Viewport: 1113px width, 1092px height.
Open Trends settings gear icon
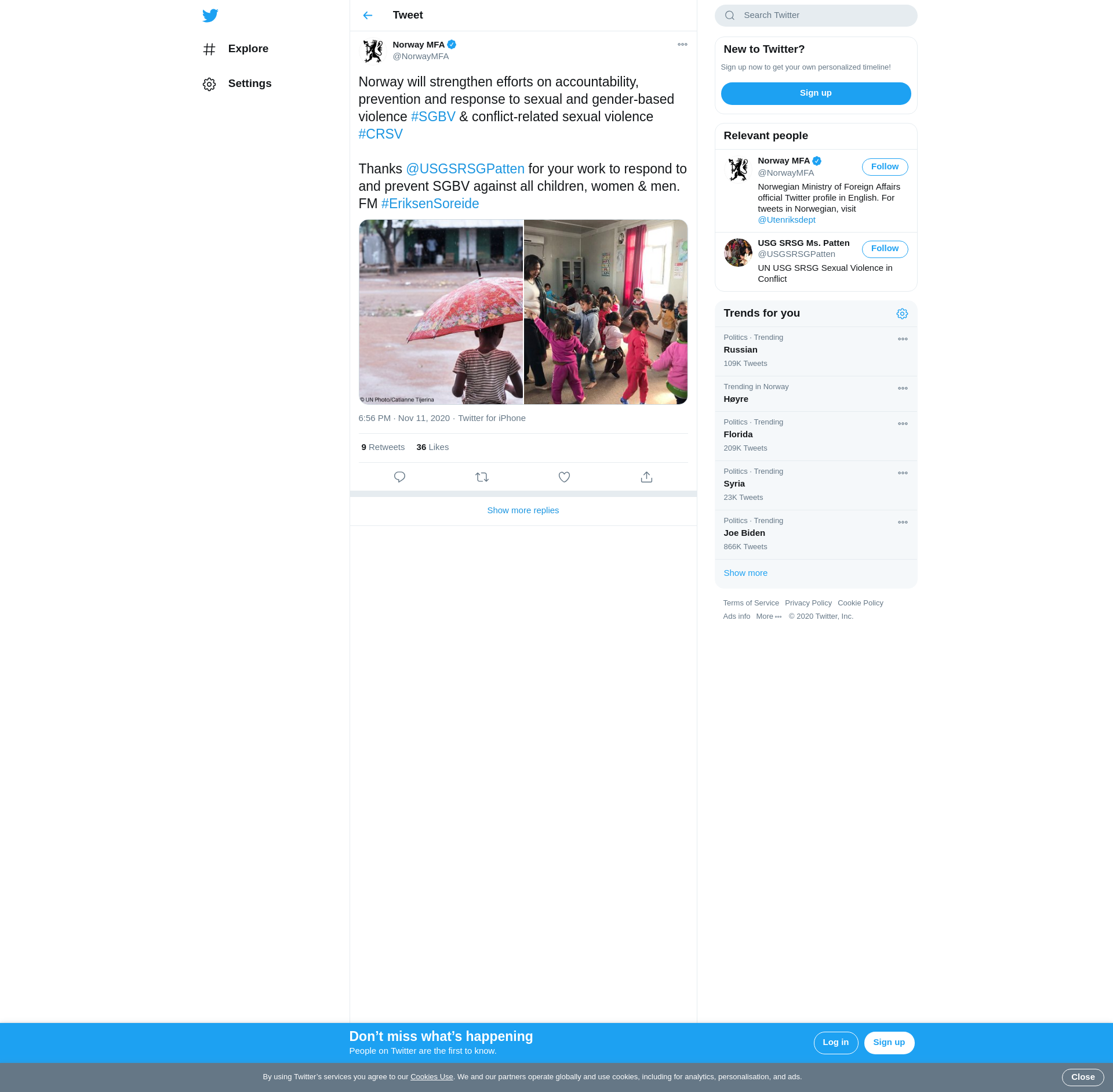[x=902, y=314]
